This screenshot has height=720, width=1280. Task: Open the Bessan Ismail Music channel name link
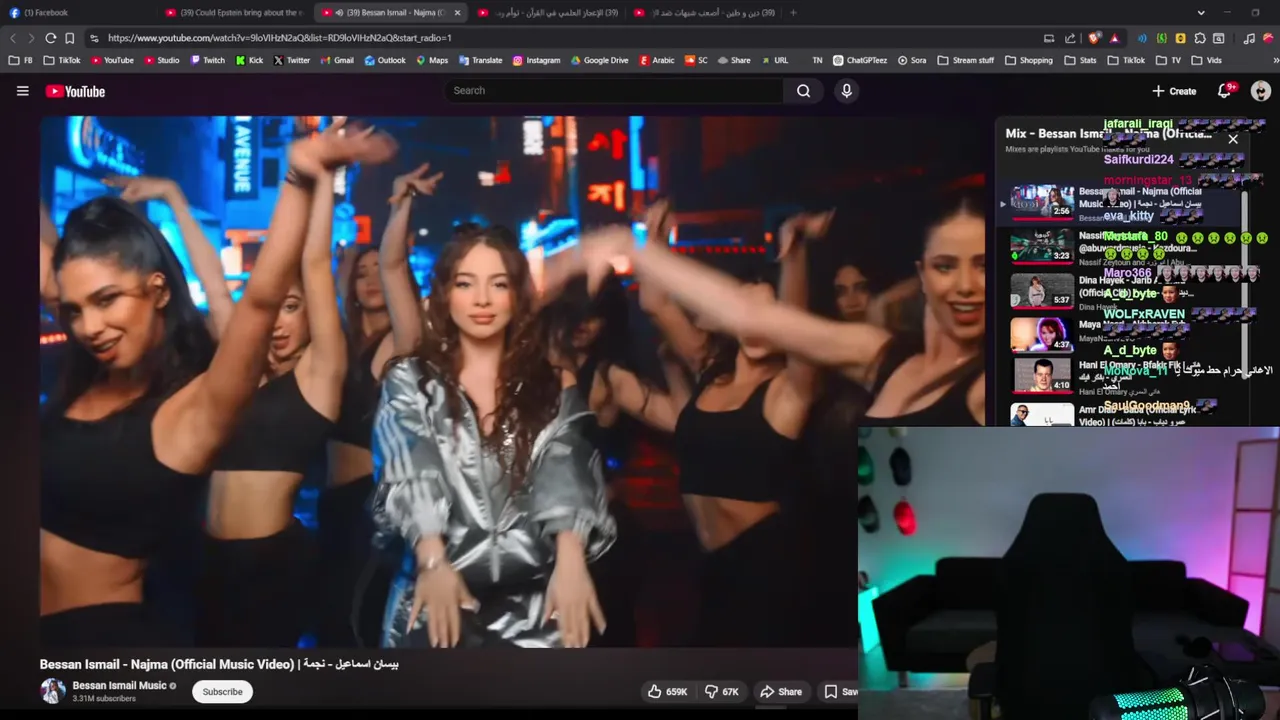click(119, 685)
